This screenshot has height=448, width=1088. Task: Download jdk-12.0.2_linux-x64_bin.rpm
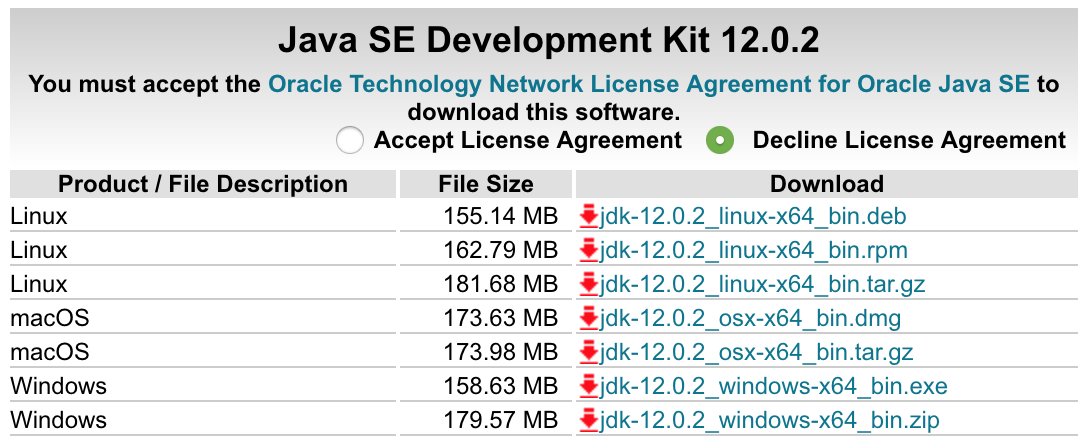pos(754,251)
